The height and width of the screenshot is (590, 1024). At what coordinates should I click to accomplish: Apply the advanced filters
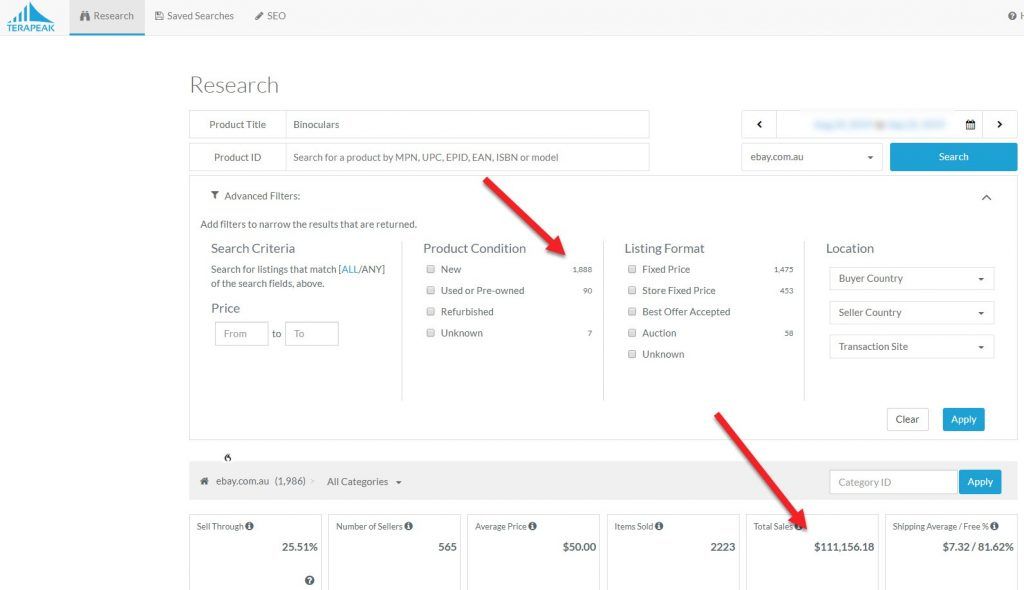(963, 419)
